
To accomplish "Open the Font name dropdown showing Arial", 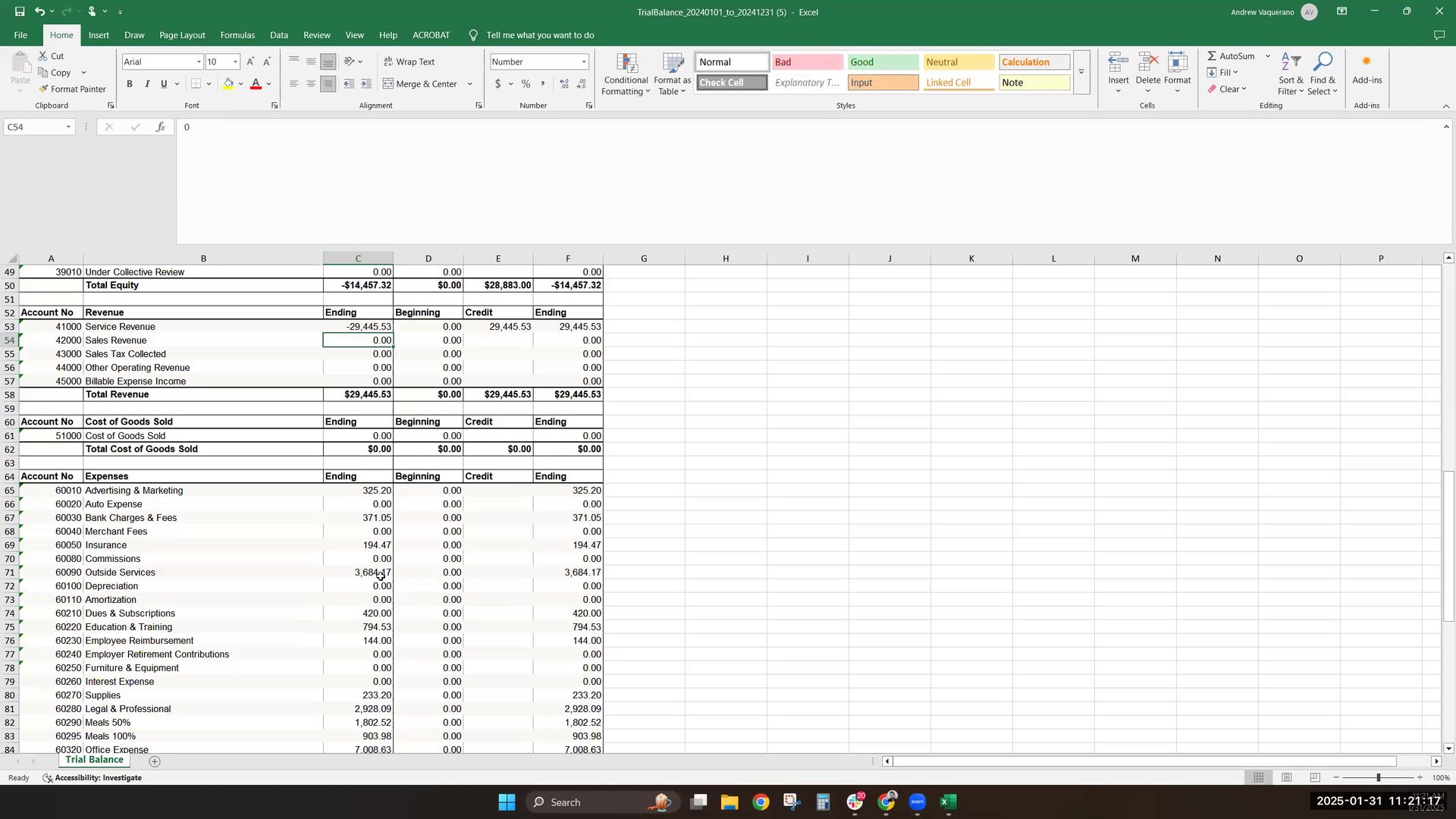I will 199,62.
